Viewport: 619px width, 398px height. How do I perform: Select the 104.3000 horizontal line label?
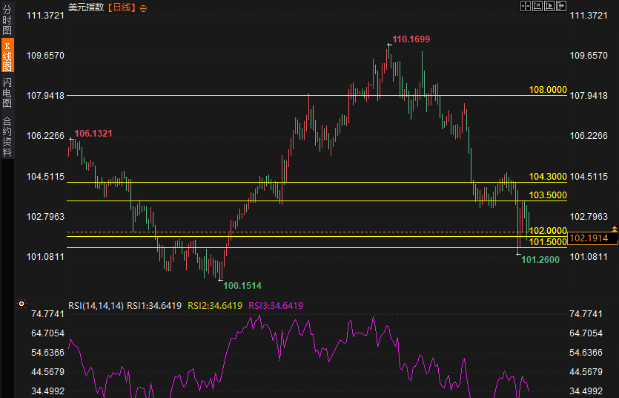pyautogui.click(x=548, y=176)
